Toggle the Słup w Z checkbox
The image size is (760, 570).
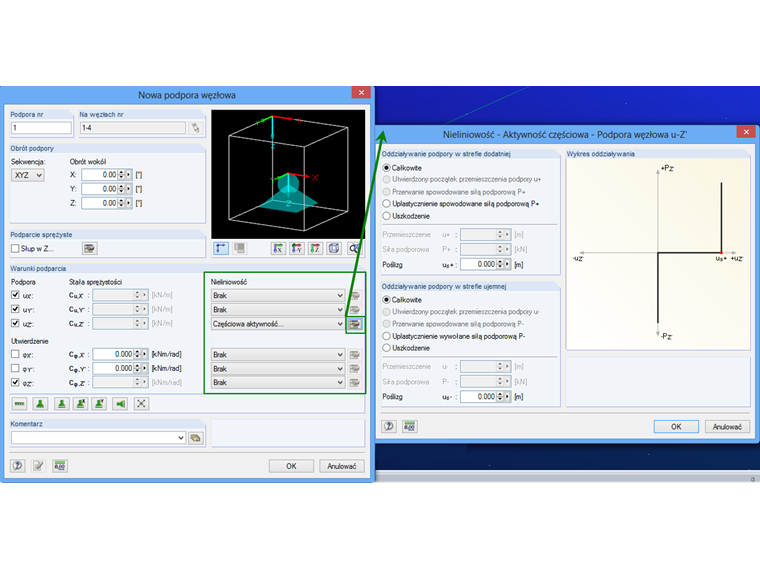point(16,249)
